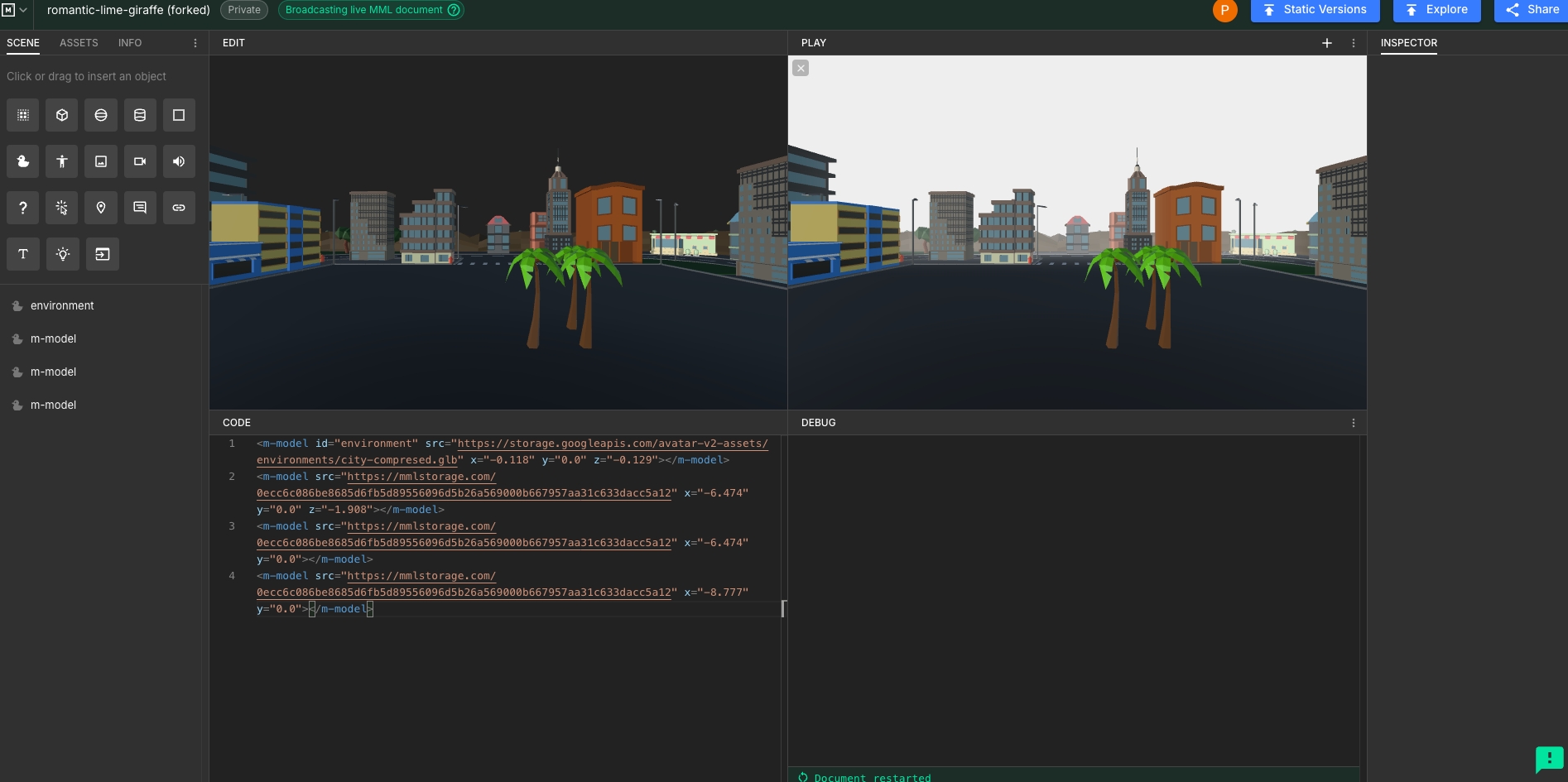1568x782 pixels.
Task: Open the app logo dropdown menu
Action: point(15,10)
